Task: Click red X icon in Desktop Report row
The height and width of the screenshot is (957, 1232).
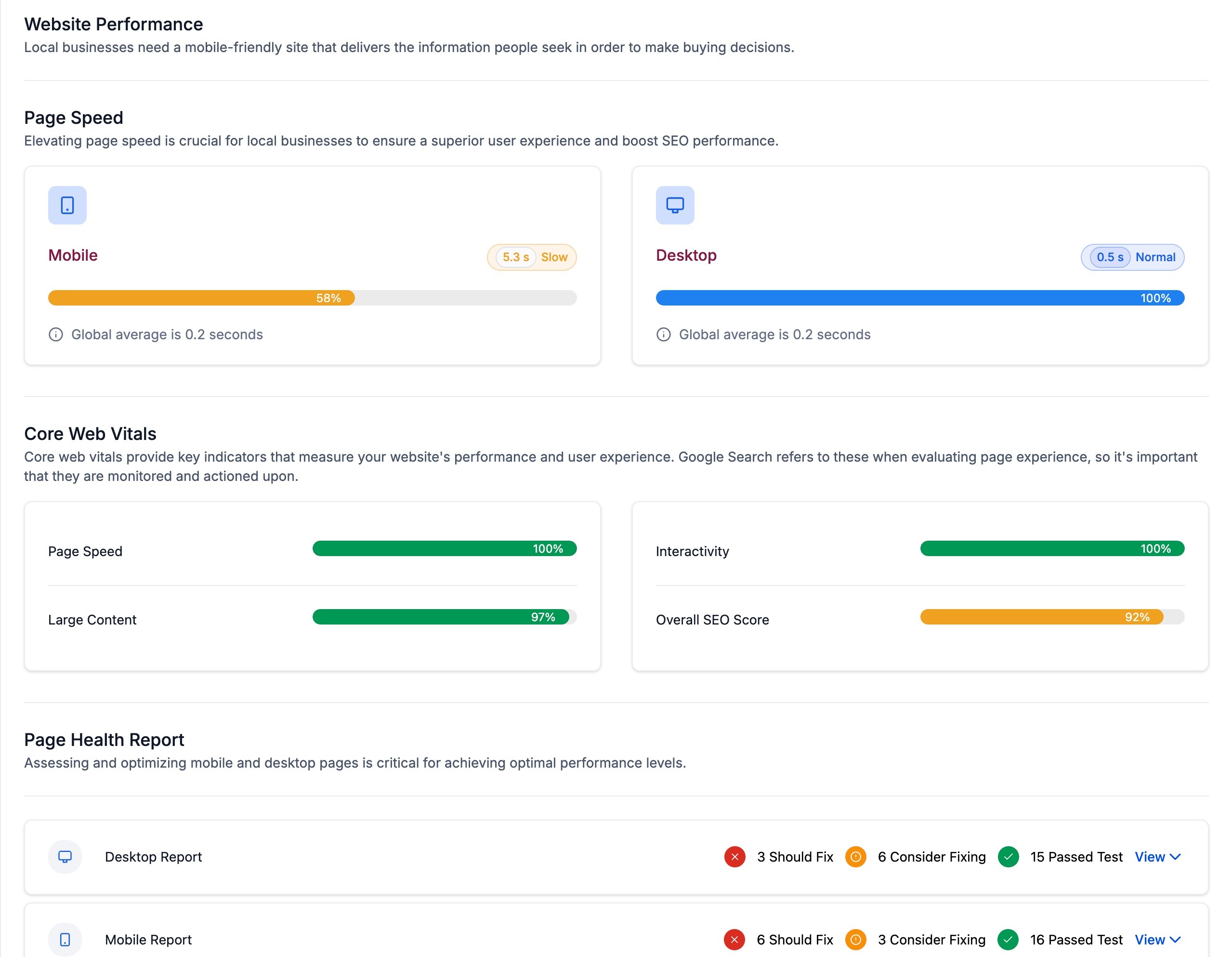Action: [x=734, y=857]
